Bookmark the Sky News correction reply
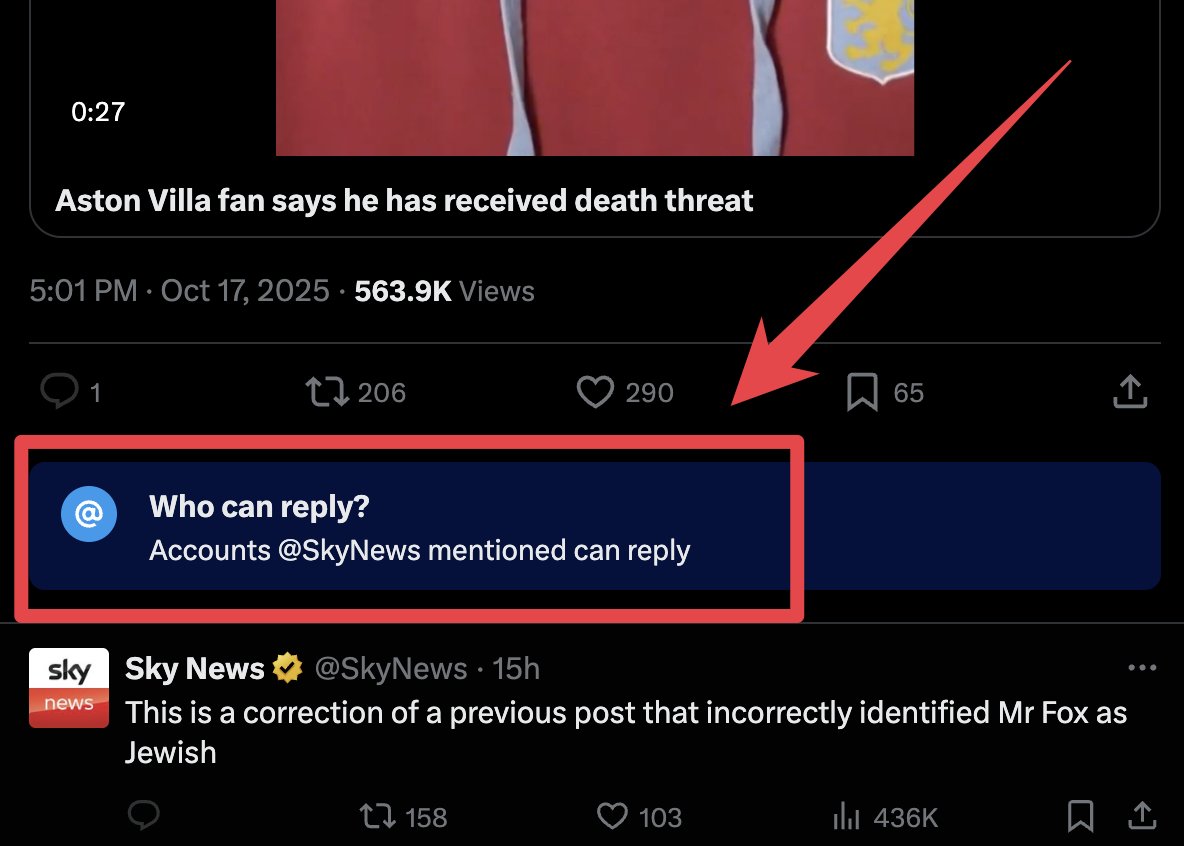 point(1081,817)
